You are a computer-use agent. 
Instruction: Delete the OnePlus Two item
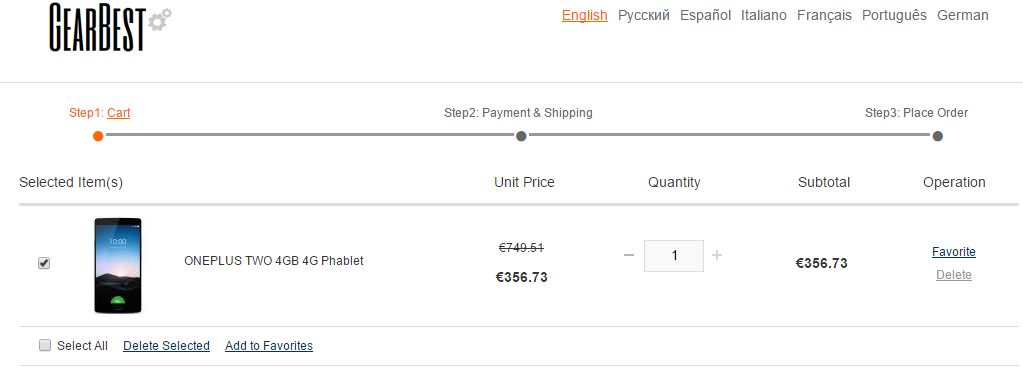pos(954,275)
